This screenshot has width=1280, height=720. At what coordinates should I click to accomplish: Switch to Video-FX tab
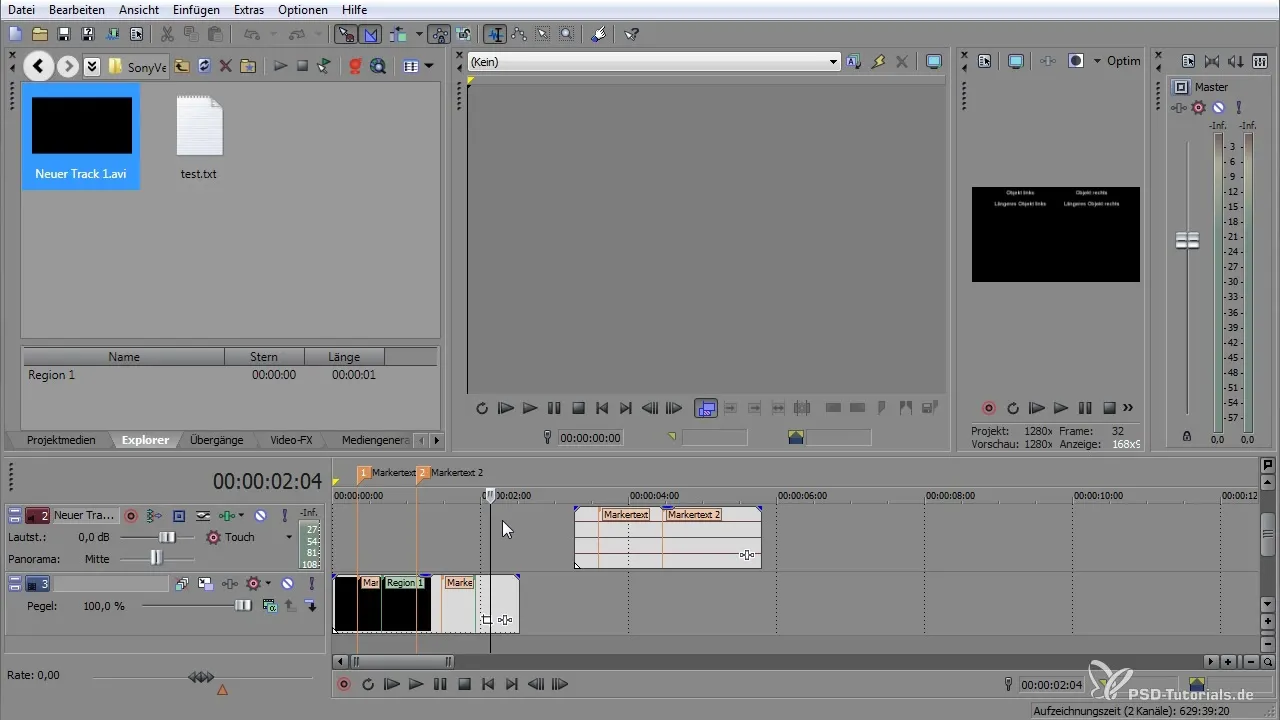click(291, 440)
